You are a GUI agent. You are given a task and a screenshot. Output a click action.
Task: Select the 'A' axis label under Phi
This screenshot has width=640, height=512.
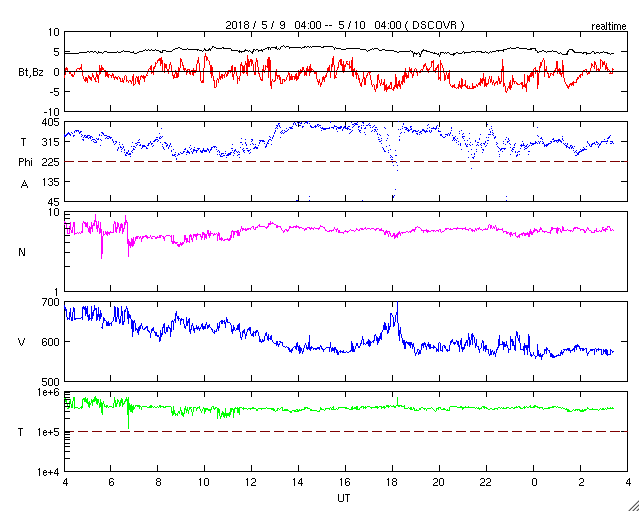click(x=24, y=184)
